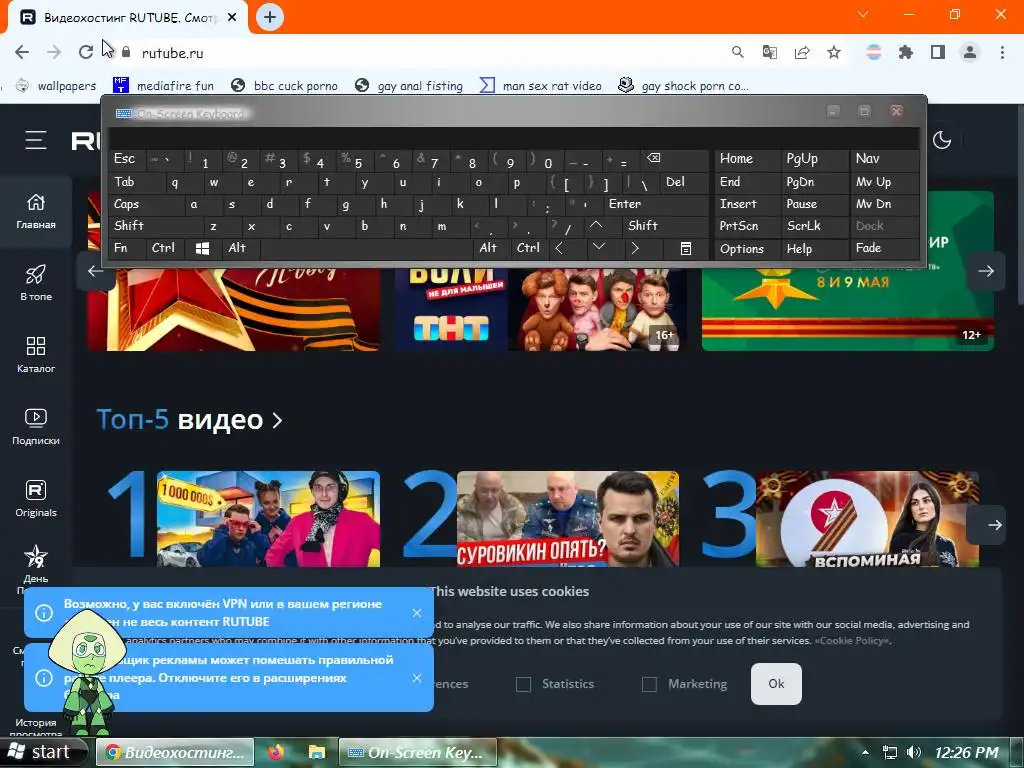Go to Главная in sidebar
This screenshot has width=1024, height=768.
36,212
